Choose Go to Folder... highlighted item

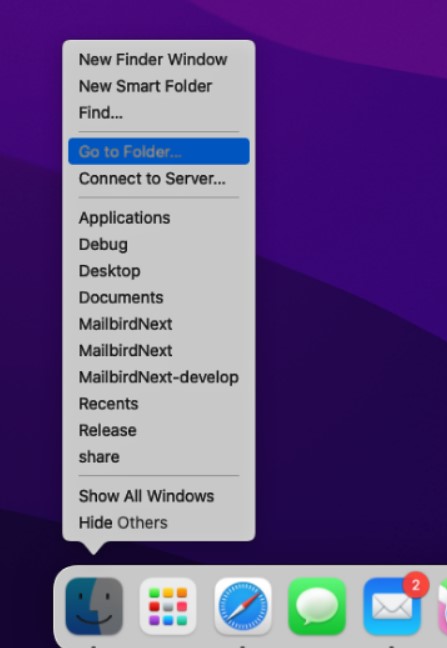pos(159,151)
